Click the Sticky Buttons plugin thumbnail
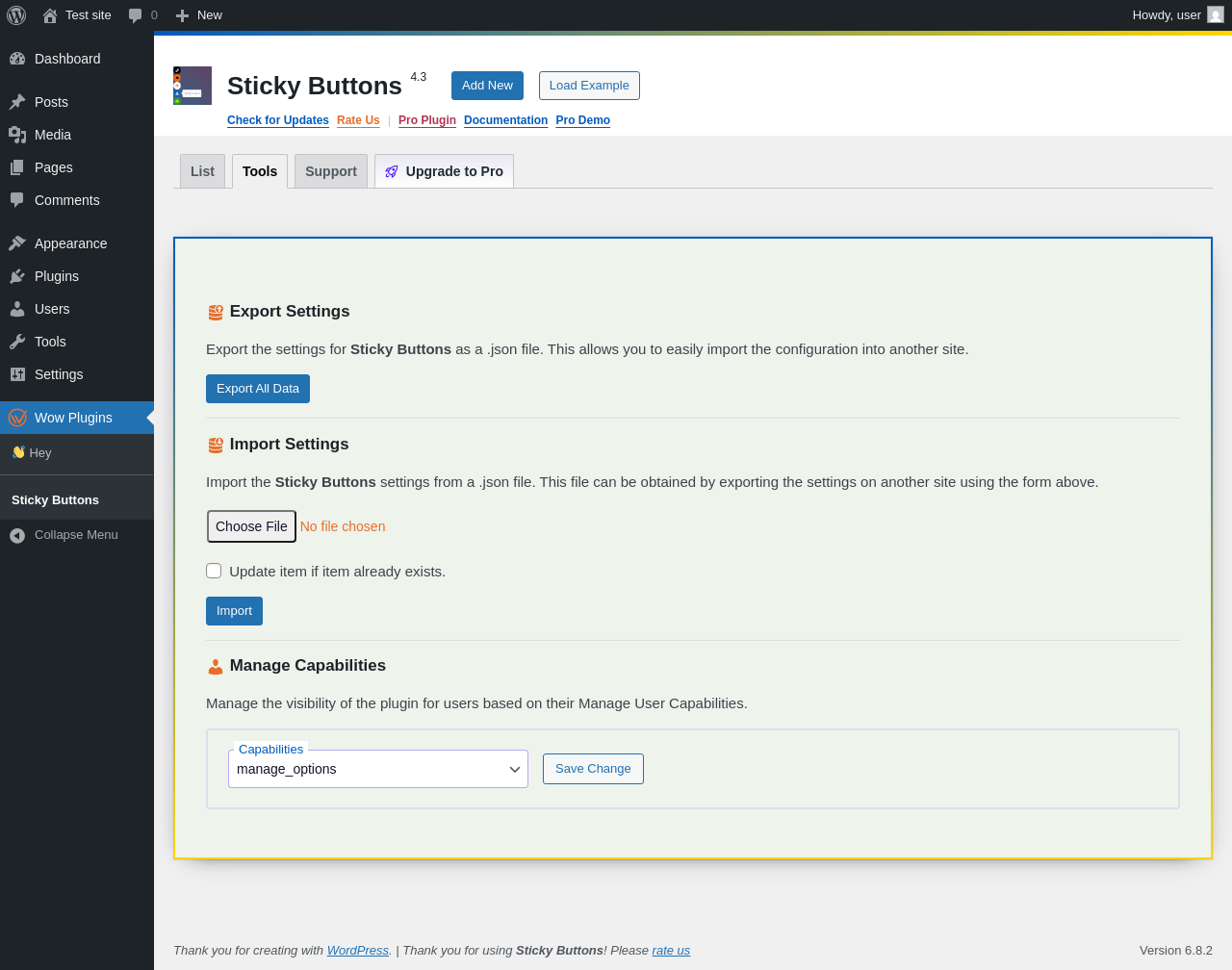This screenshot has width=1232, height=970. pyautogui.click(x=192, y=86)
